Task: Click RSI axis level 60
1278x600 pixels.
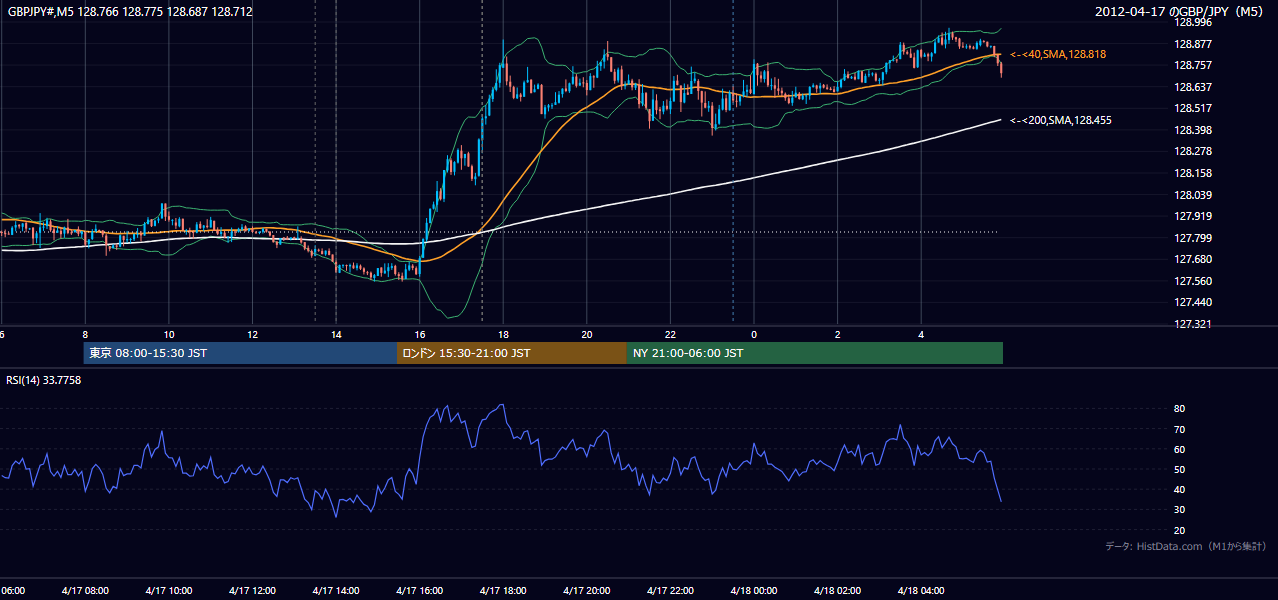Action: click(1179, 449)
